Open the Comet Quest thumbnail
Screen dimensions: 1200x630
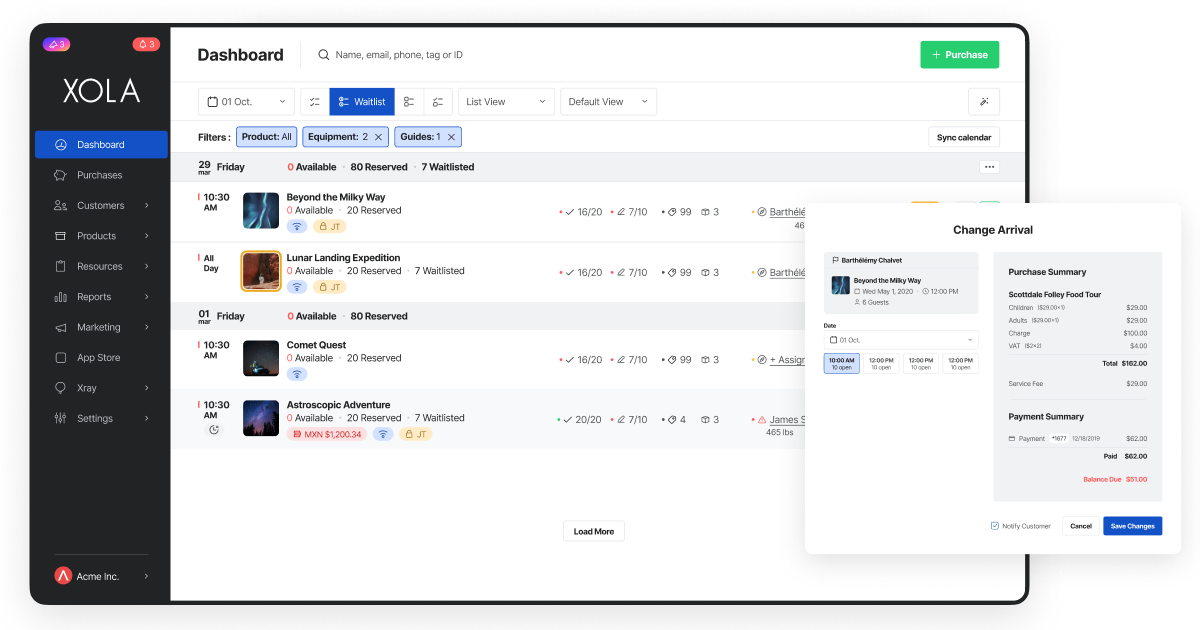[261, 358]
